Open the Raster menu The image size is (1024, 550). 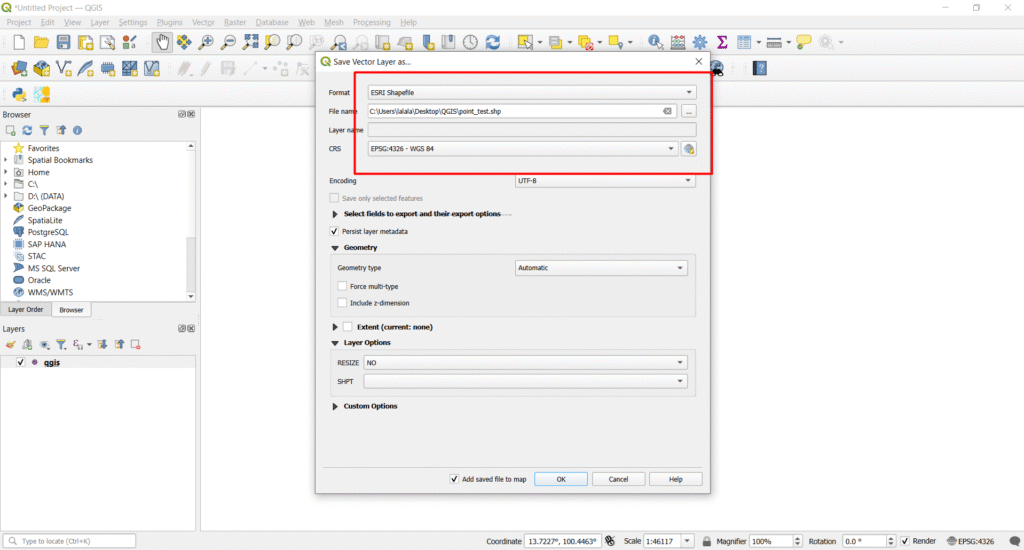pyautogui.click(x=235, y=22)
